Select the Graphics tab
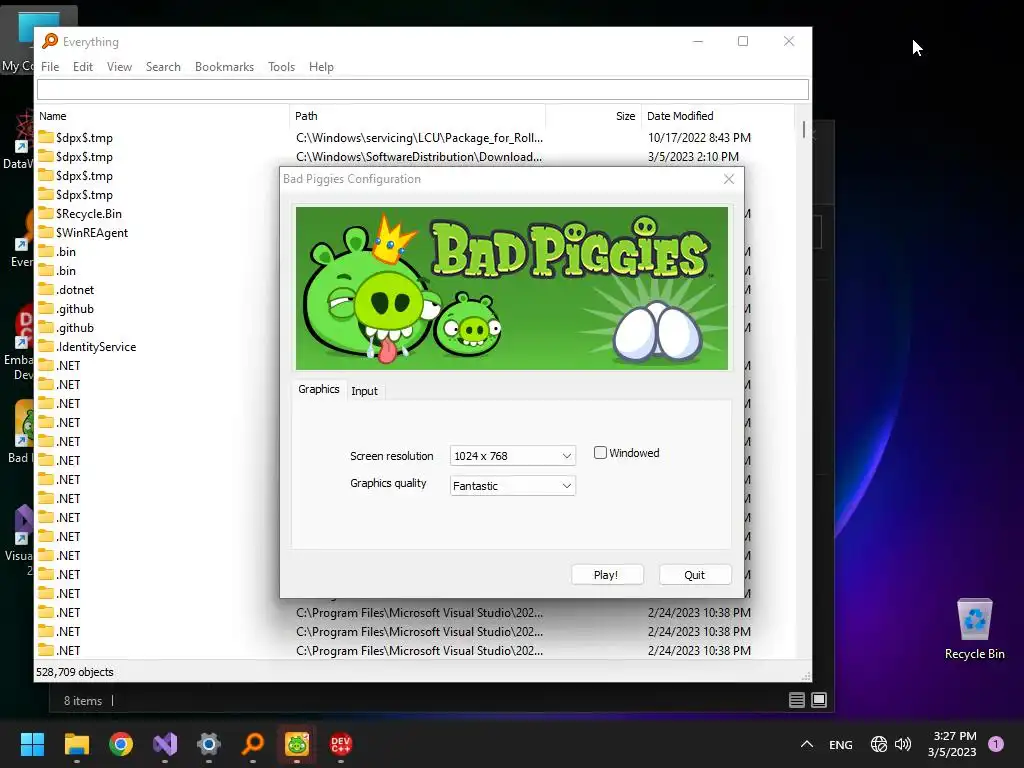The width and height of the screenshot is (1024, 768). point(319,389)
